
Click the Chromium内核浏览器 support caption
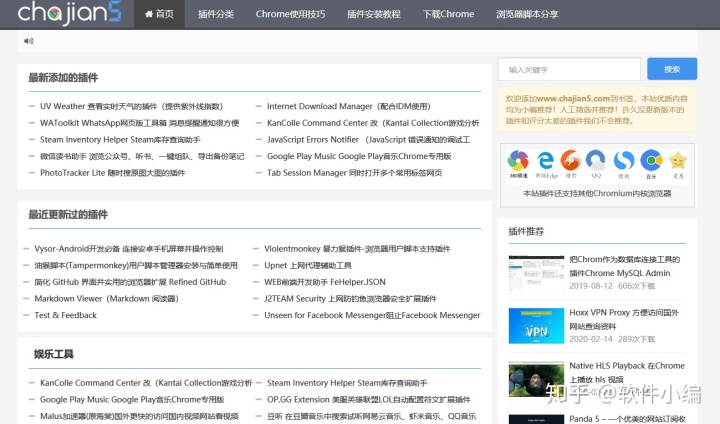tap(597, 193)
